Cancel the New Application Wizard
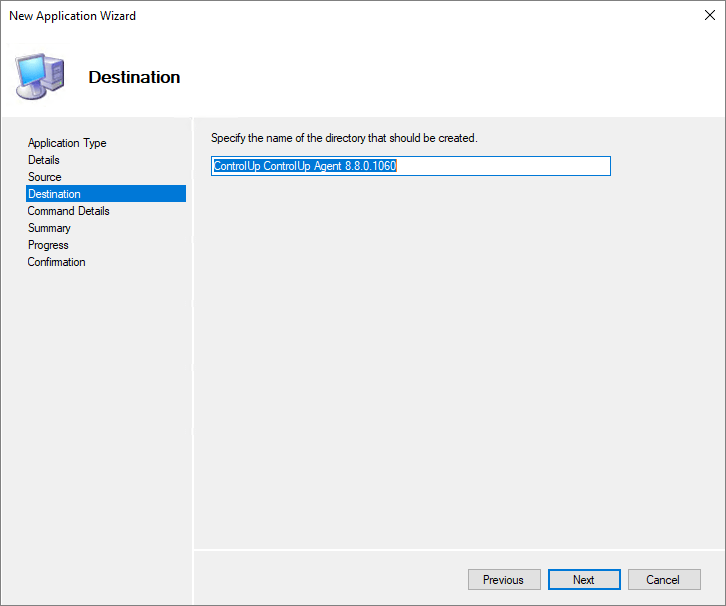 663,580
